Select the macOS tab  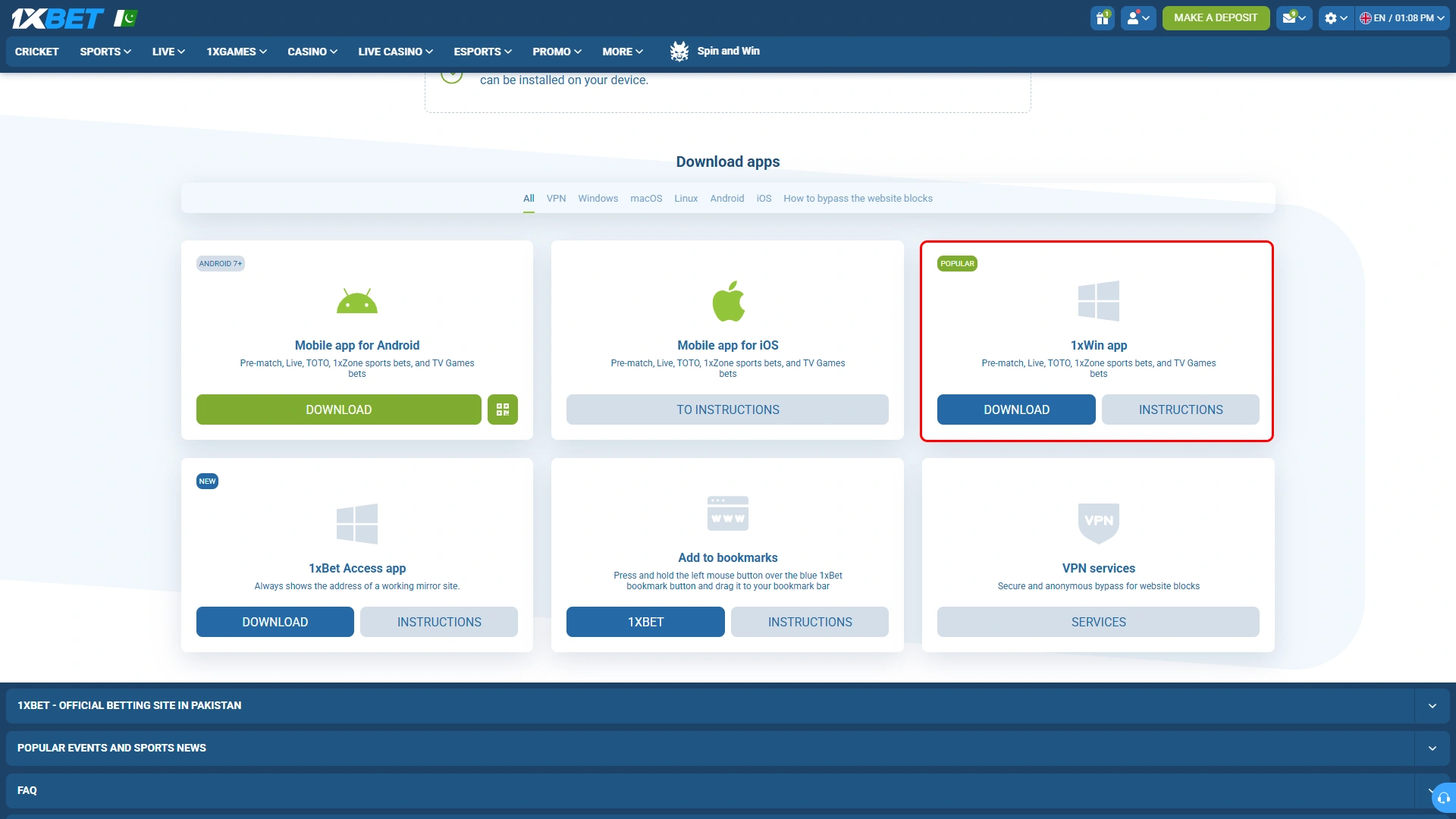(x=646, y=199)
